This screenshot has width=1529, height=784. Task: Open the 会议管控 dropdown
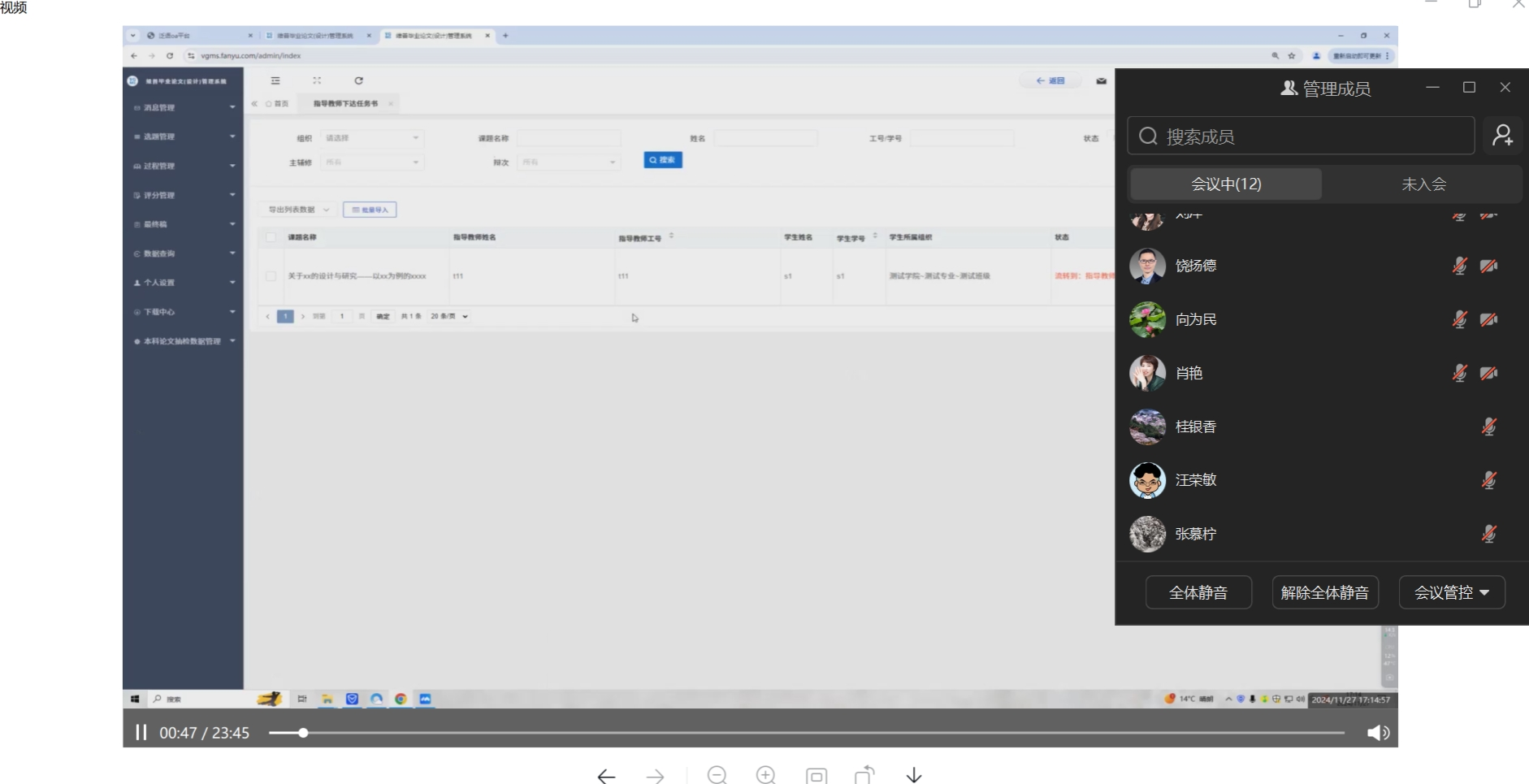[x=1451, y=592]
